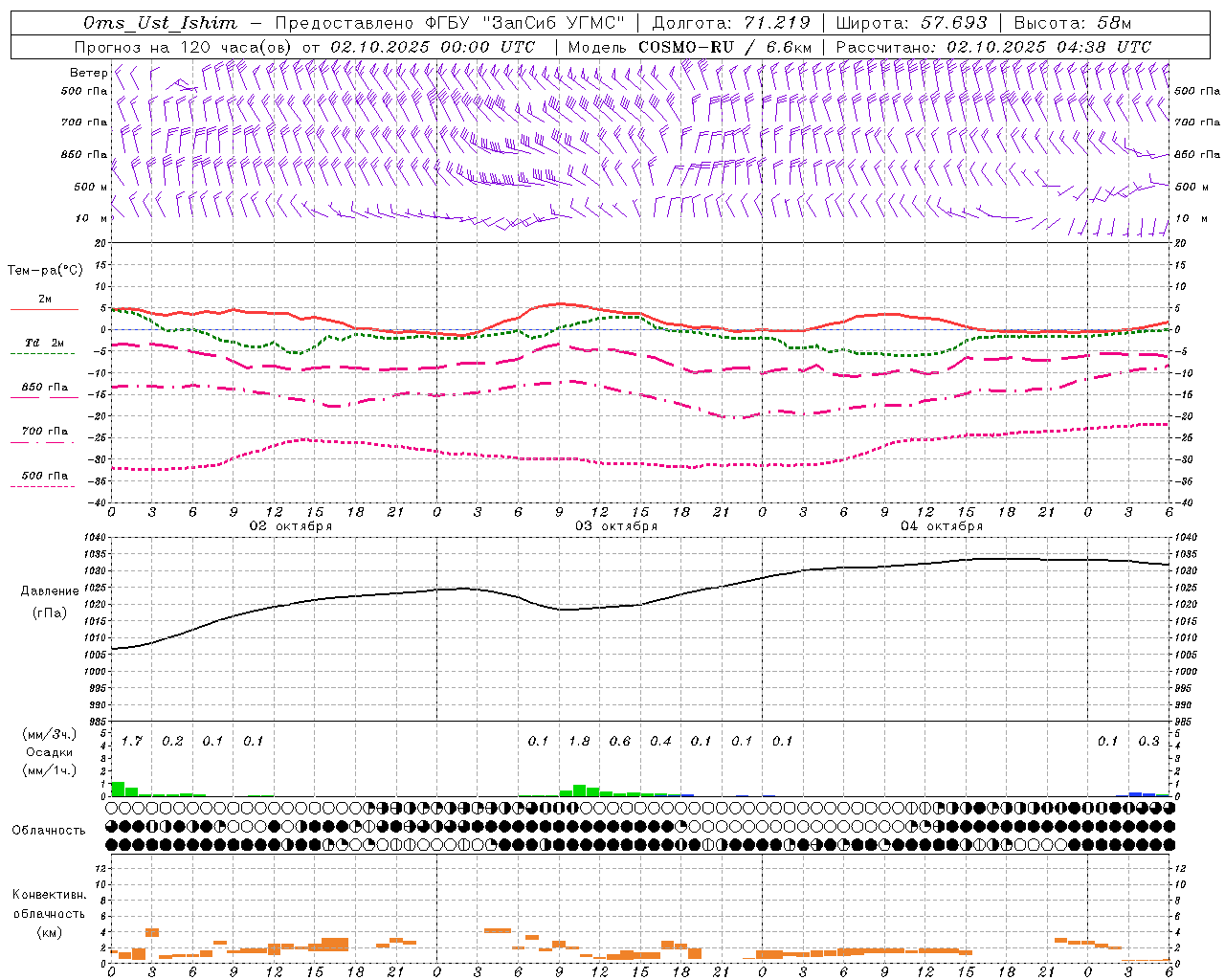Click the 1.7 precipitation amount value
The image size is (1225, 980).
click(x=131, y=741)
